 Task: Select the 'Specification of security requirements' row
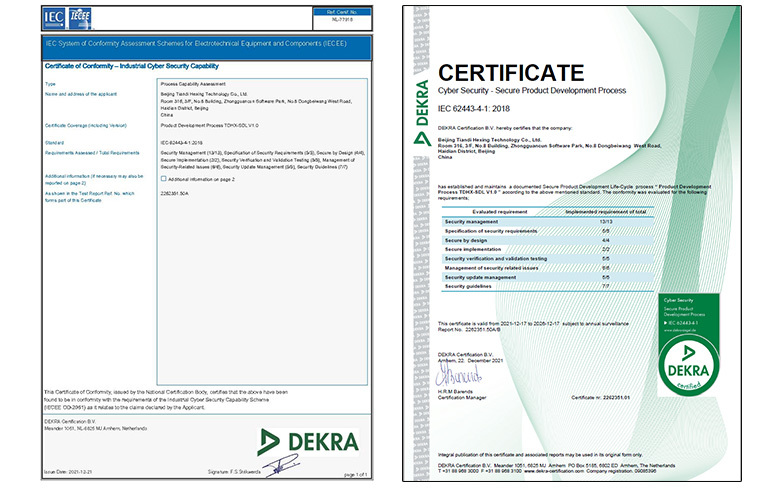[548, 231]
